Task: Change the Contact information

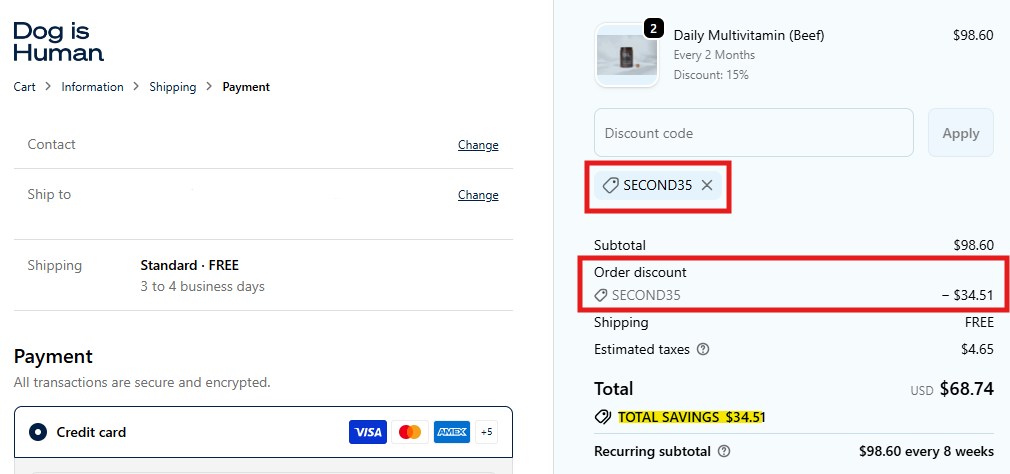Action: [478, 145]
